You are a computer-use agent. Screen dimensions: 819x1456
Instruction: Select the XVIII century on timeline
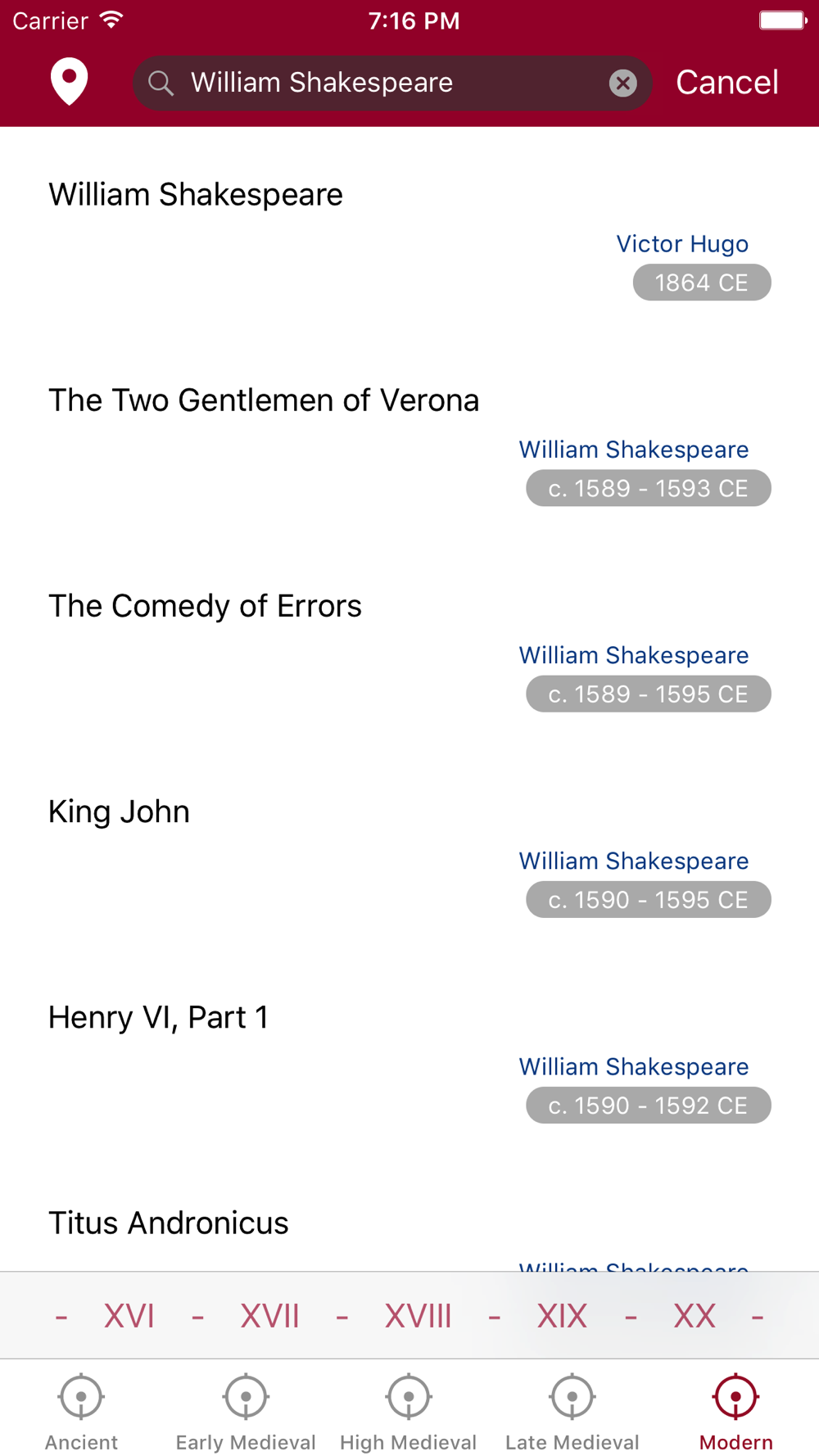point(419,1316)
